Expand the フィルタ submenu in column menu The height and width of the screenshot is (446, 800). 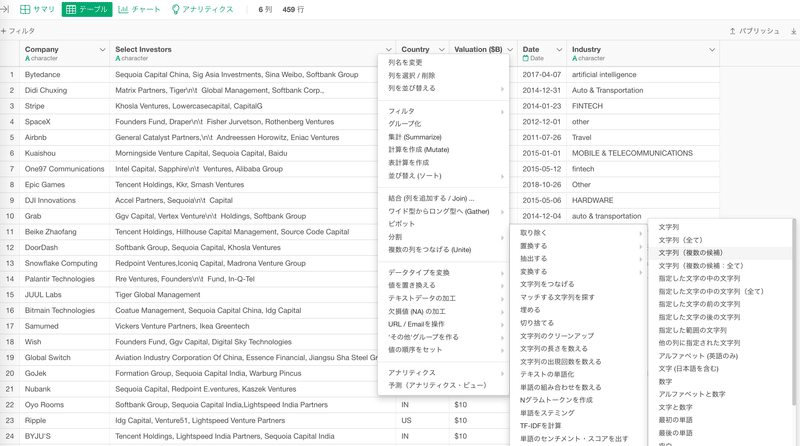pos(443,111)
